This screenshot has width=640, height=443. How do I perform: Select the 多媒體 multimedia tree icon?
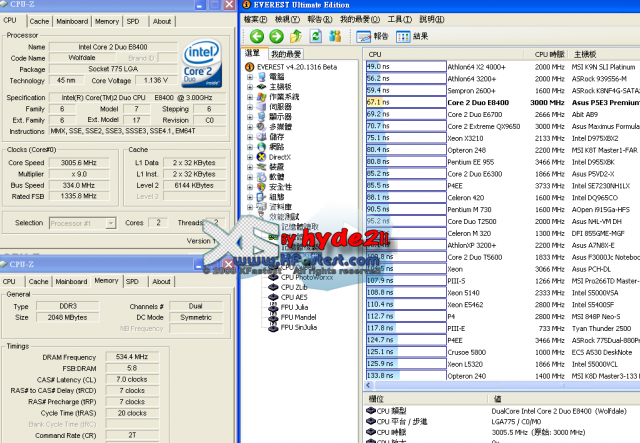[x=262, y=127]
